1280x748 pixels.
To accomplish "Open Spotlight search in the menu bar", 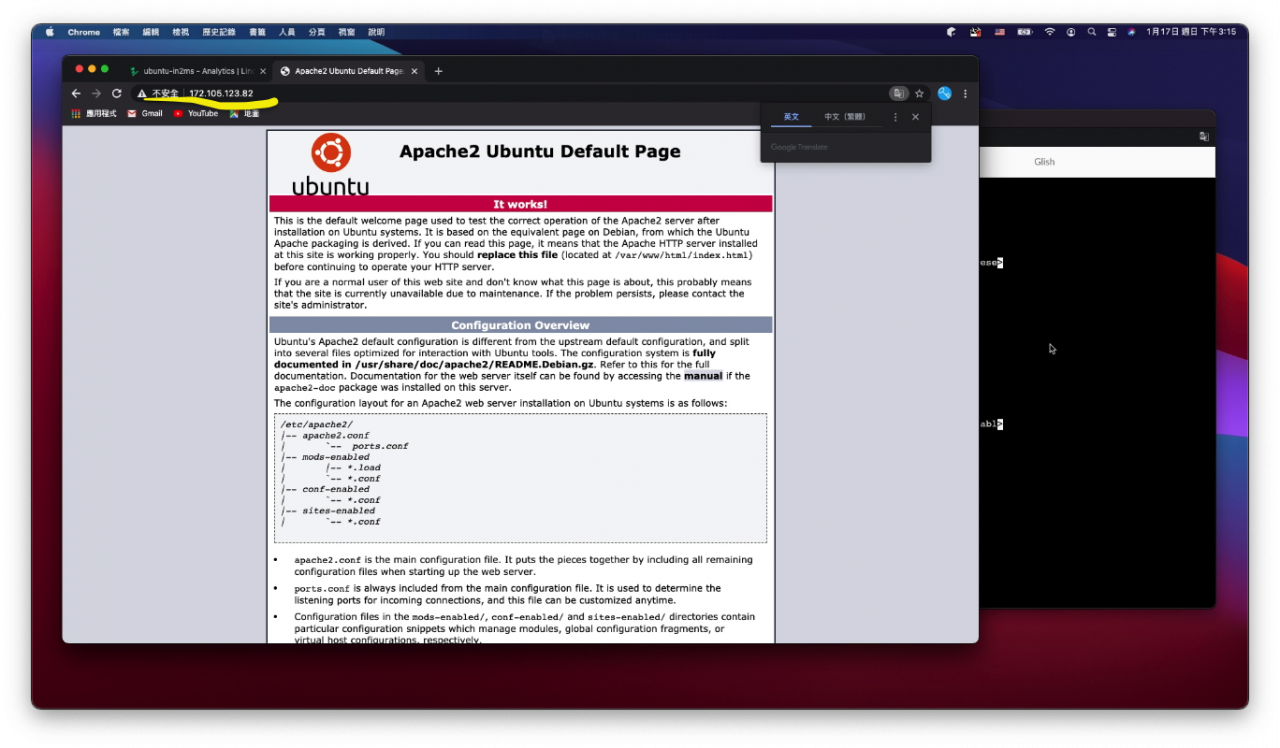I will [1091, 32].
